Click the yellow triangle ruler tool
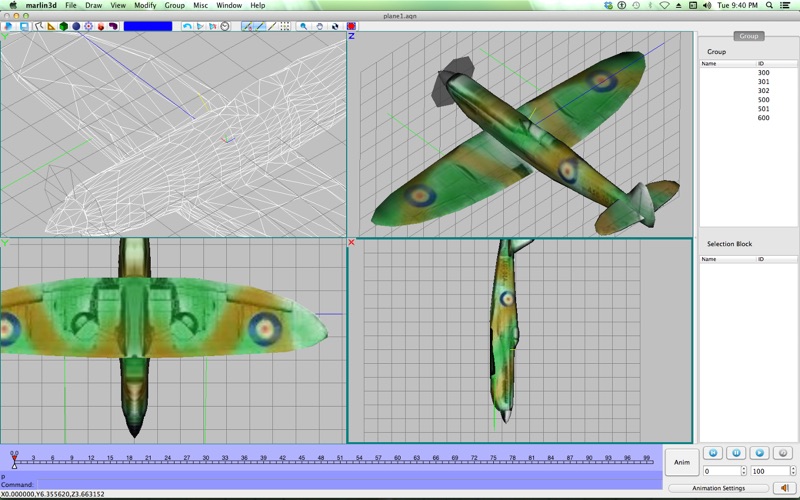Image resolution: width=800 pixels, height=500 pixels. click(x=50, y=26)
